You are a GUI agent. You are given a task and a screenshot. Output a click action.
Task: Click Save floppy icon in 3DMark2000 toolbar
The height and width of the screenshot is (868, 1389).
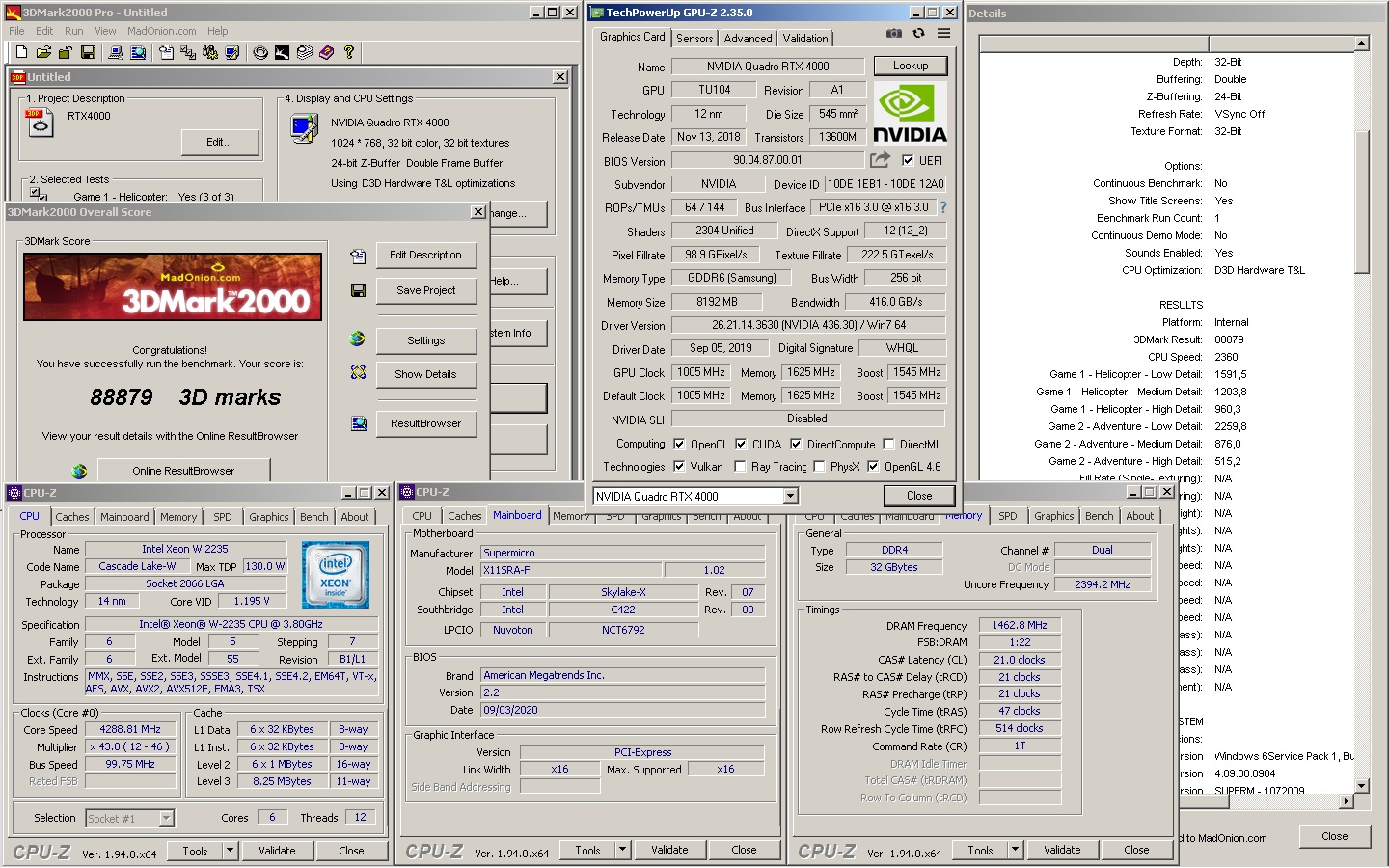click(88, 52)
